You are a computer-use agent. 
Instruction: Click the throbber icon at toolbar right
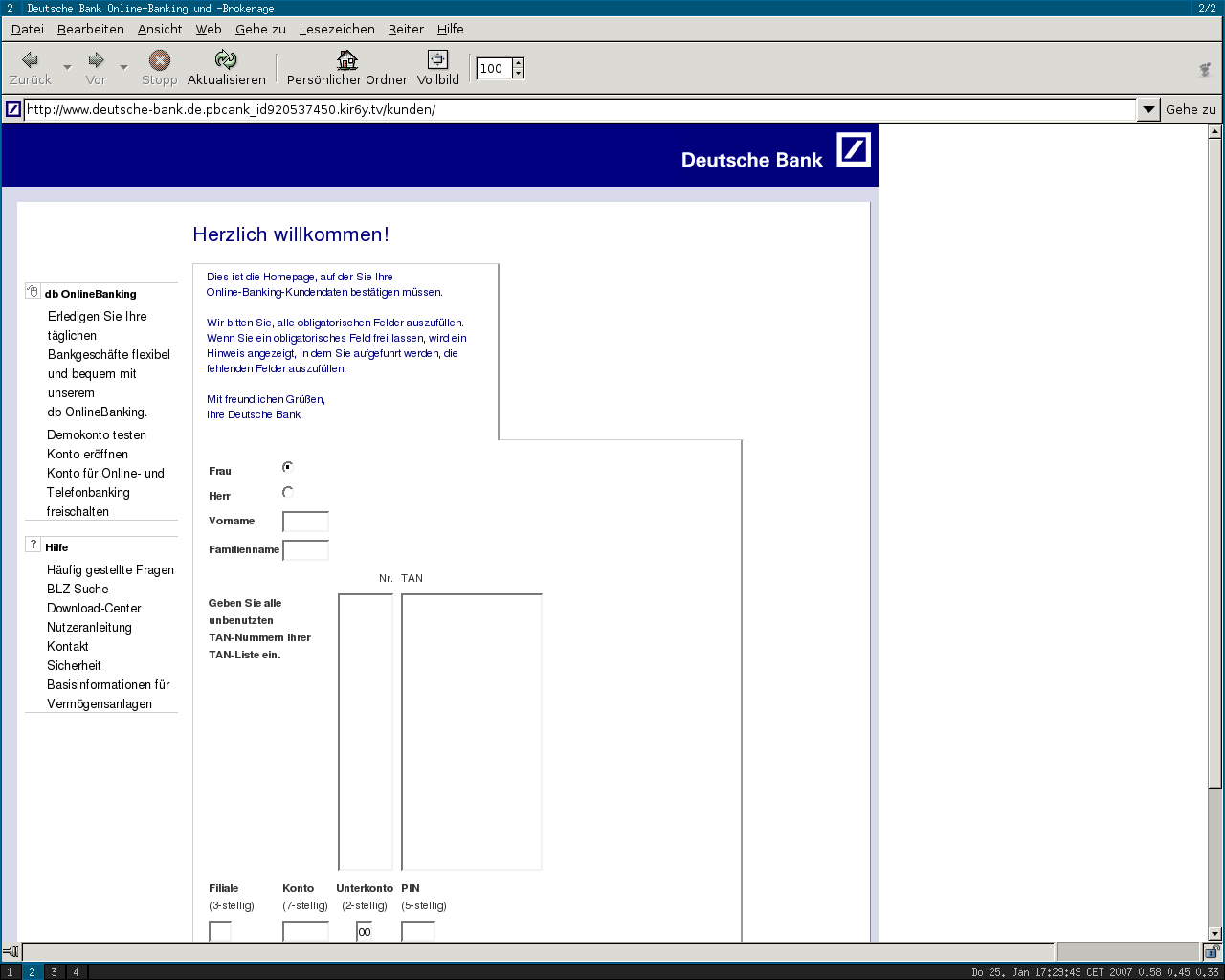(x=1205, y=69)
